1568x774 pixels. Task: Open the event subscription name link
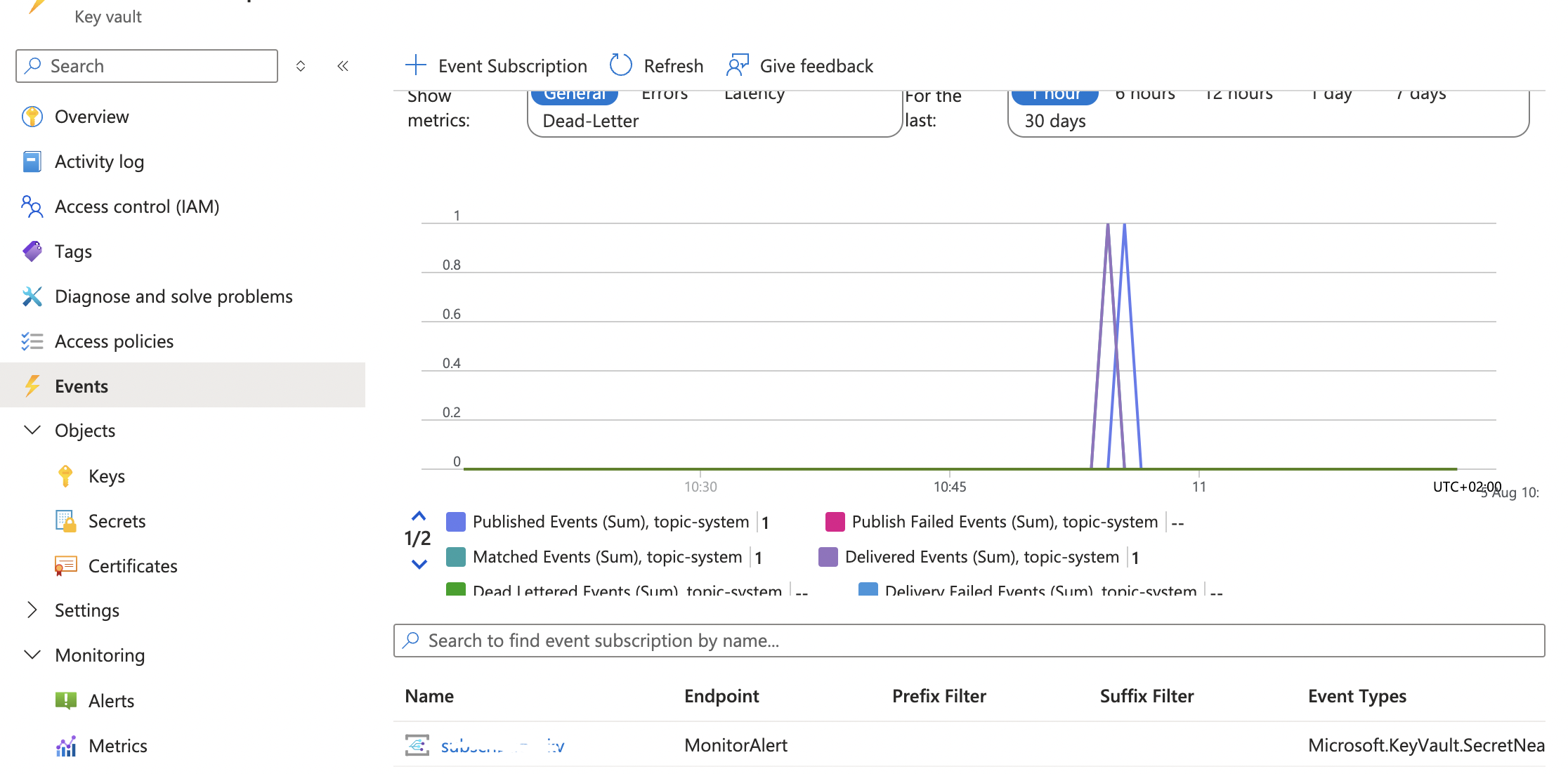[x=502, y=746]
